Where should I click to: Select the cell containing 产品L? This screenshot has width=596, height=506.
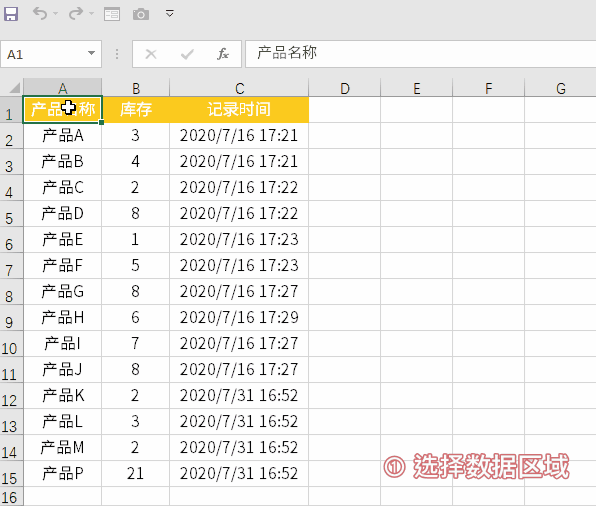[63, 422]
